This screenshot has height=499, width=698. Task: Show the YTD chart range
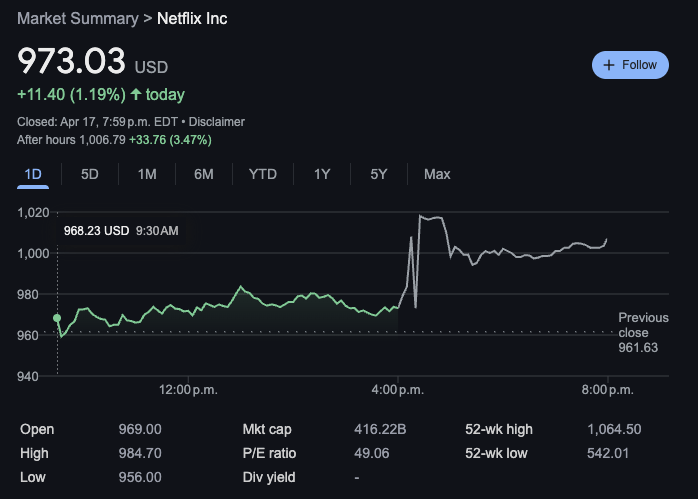(263, 174)
